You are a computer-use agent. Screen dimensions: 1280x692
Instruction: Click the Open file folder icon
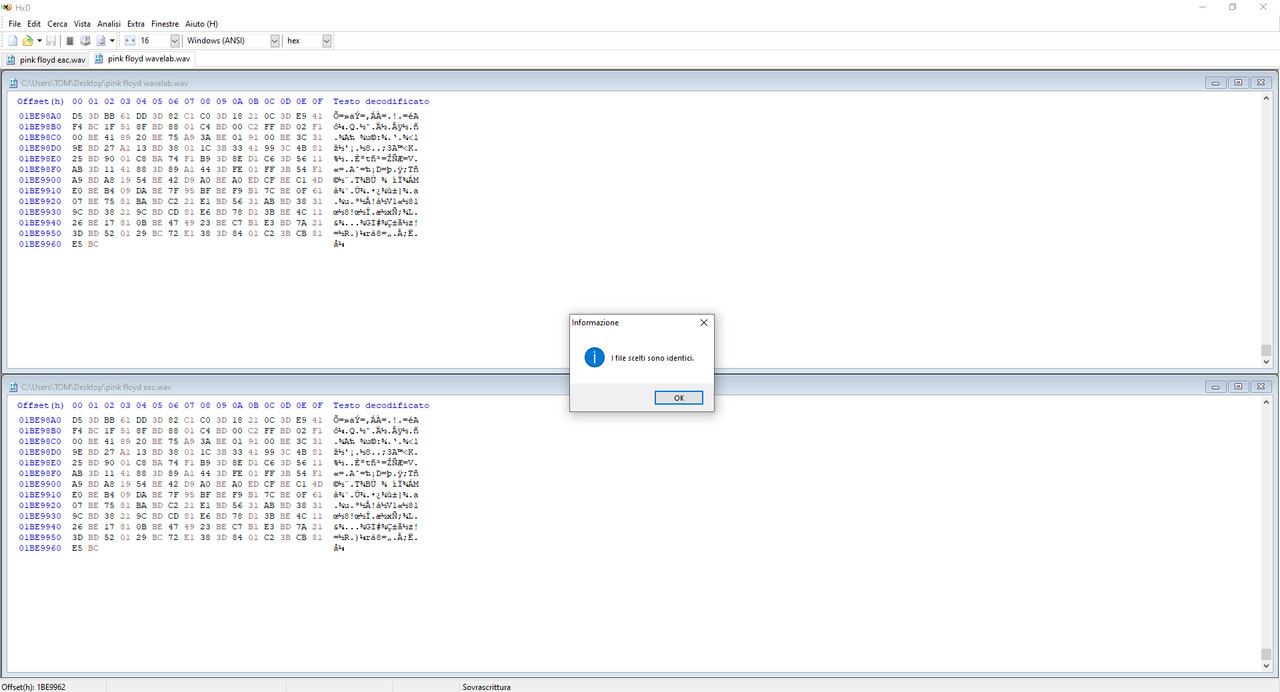click(28, 41)
